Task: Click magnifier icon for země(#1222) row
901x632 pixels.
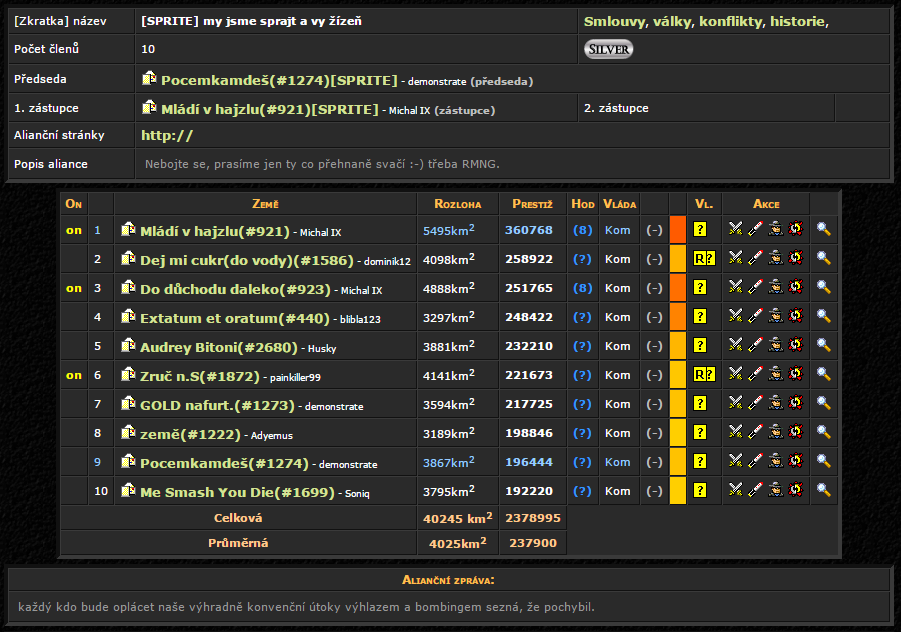Action: 823,431
